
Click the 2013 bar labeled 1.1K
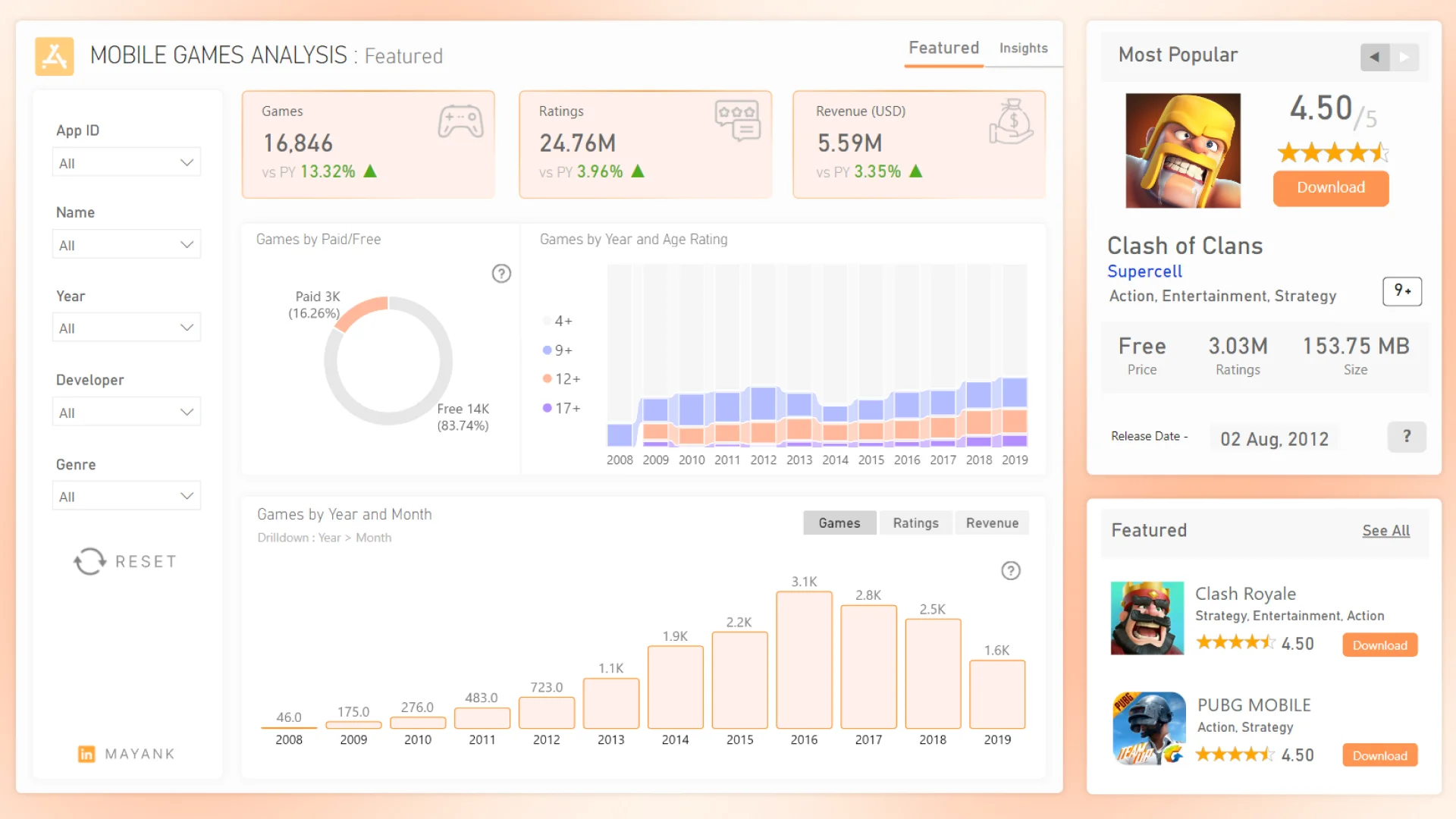610,704
